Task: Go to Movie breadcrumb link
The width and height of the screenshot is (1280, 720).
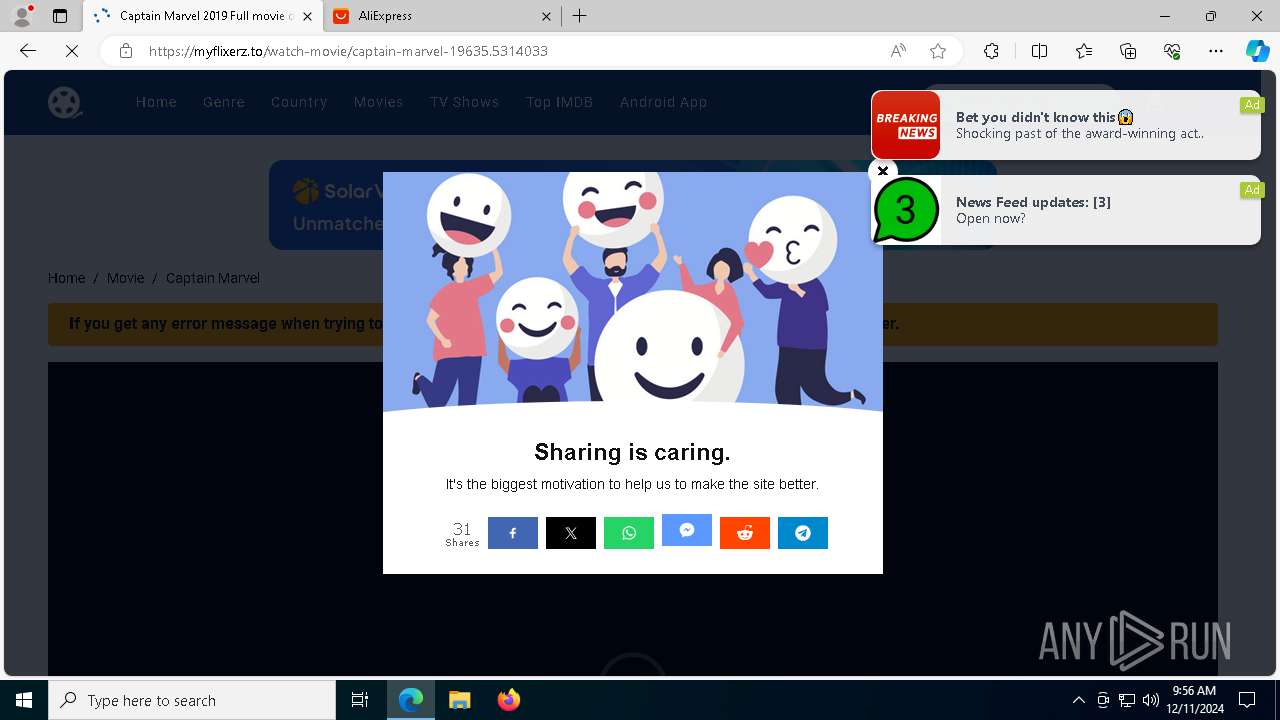Action: pos(126,278)
